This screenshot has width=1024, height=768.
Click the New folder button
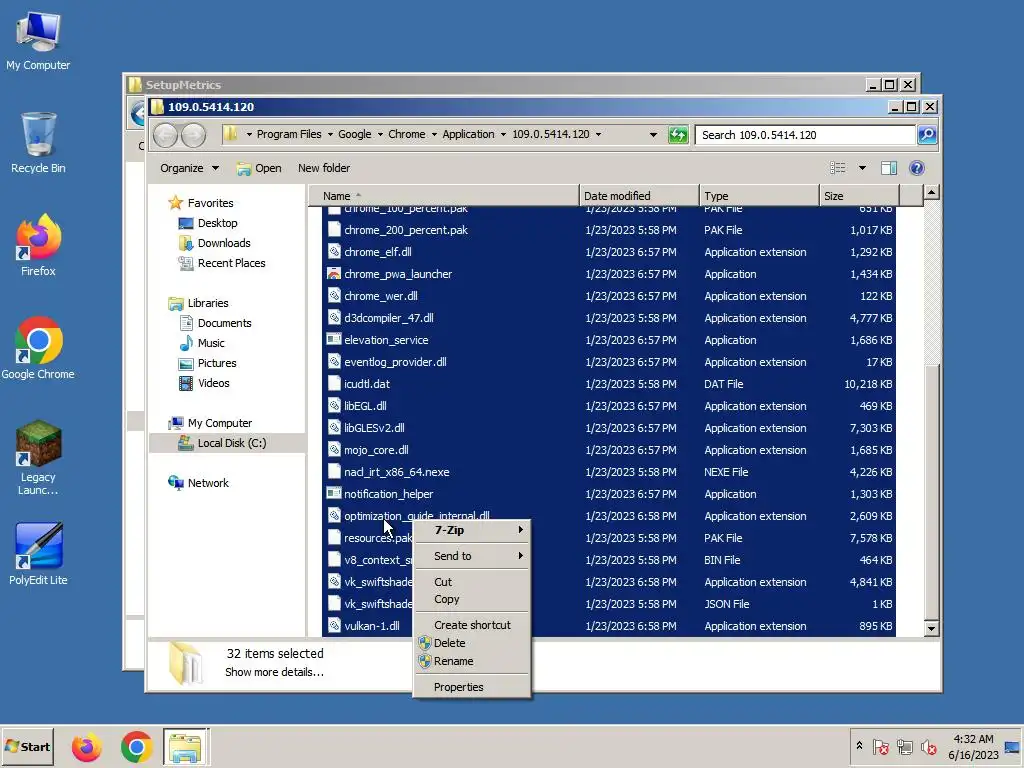(324, 168)
